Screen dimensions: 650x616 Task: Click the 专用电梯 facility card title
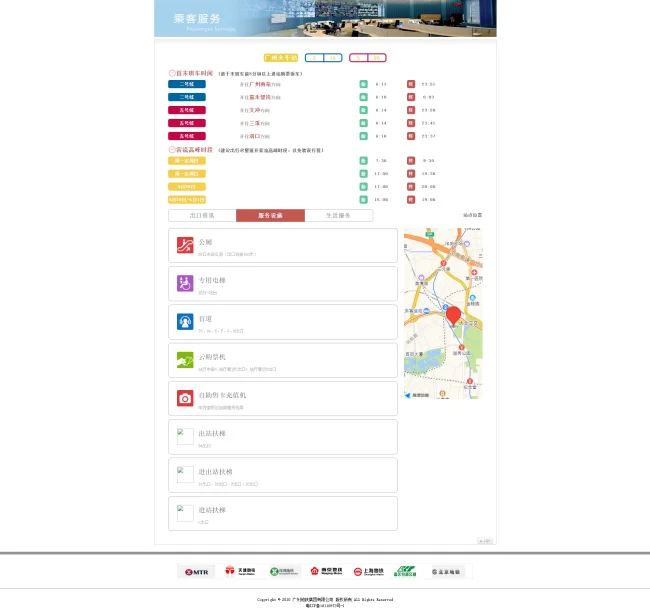(212, 280)
